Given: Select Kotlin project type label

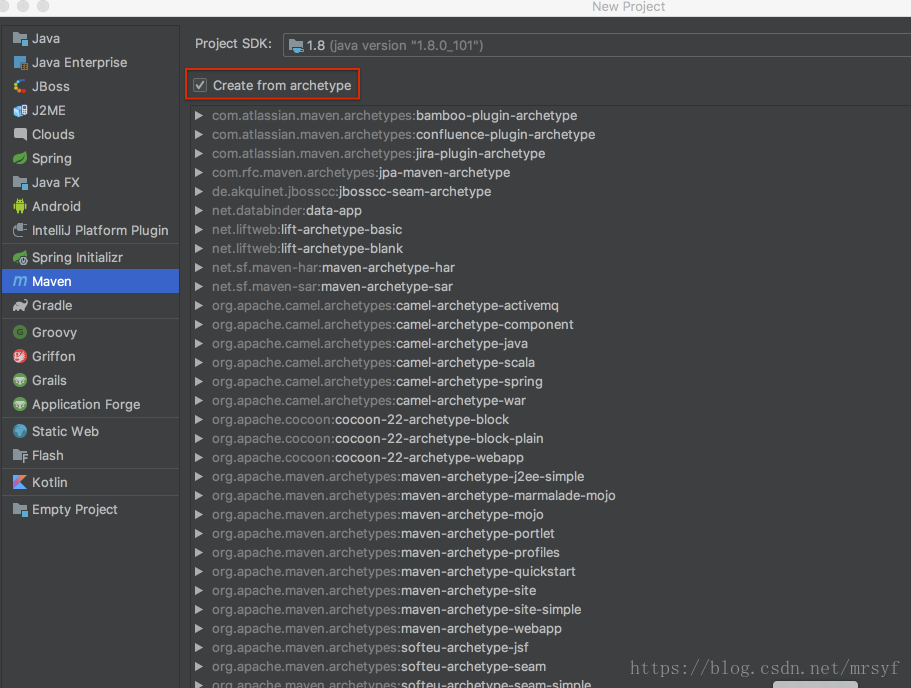Looking at the screenshot, I should (x=49, y=482).
